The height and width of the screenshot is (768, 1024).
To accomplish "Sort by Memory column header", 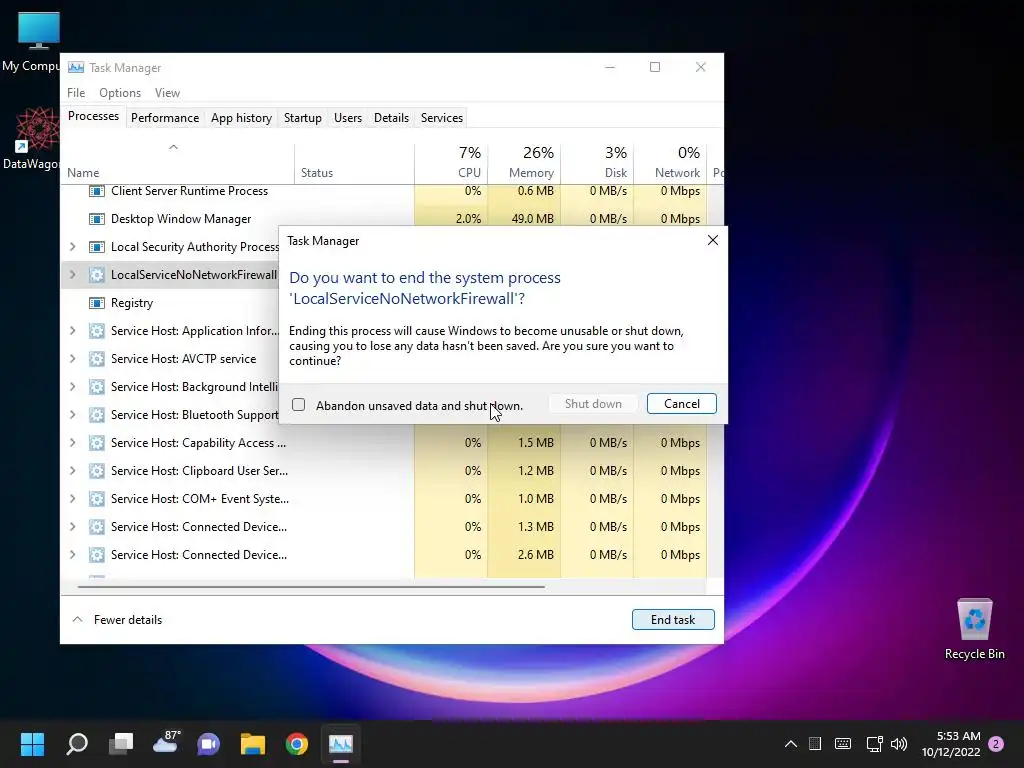I will pos(524,163).
